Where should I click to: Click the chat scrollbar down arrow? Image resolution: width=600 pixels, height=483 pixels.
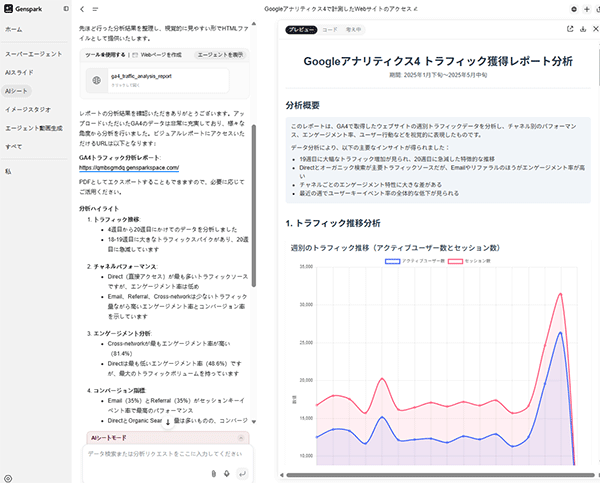254,422
